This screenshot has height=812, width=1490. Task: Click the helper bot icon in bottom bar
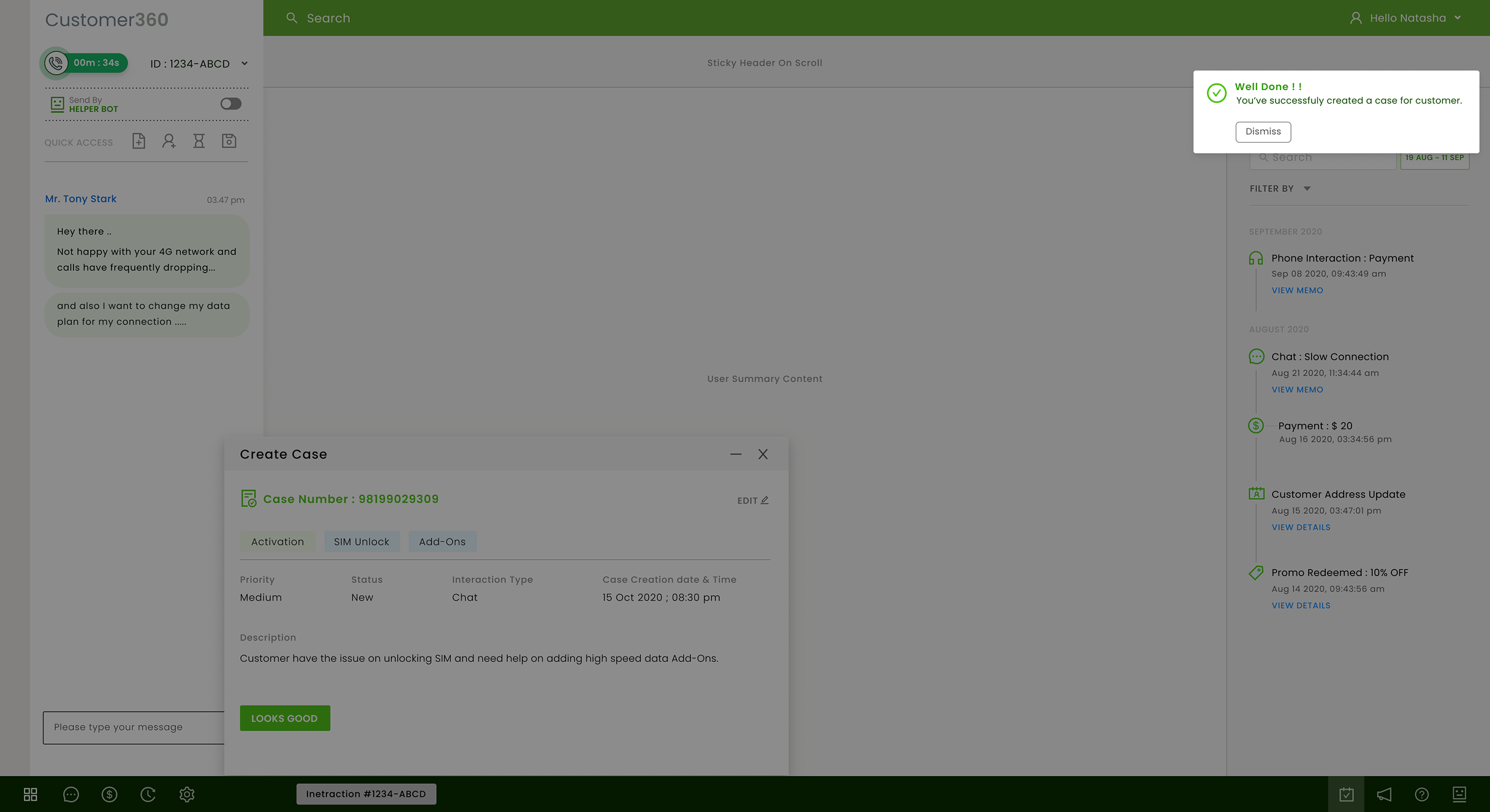pos(1459,794)
